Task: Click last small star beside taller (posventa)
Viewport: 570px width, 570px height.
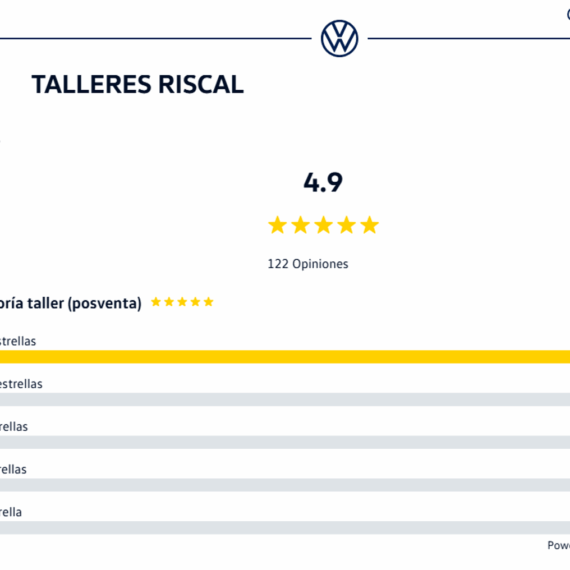Action: coord(208,302)
